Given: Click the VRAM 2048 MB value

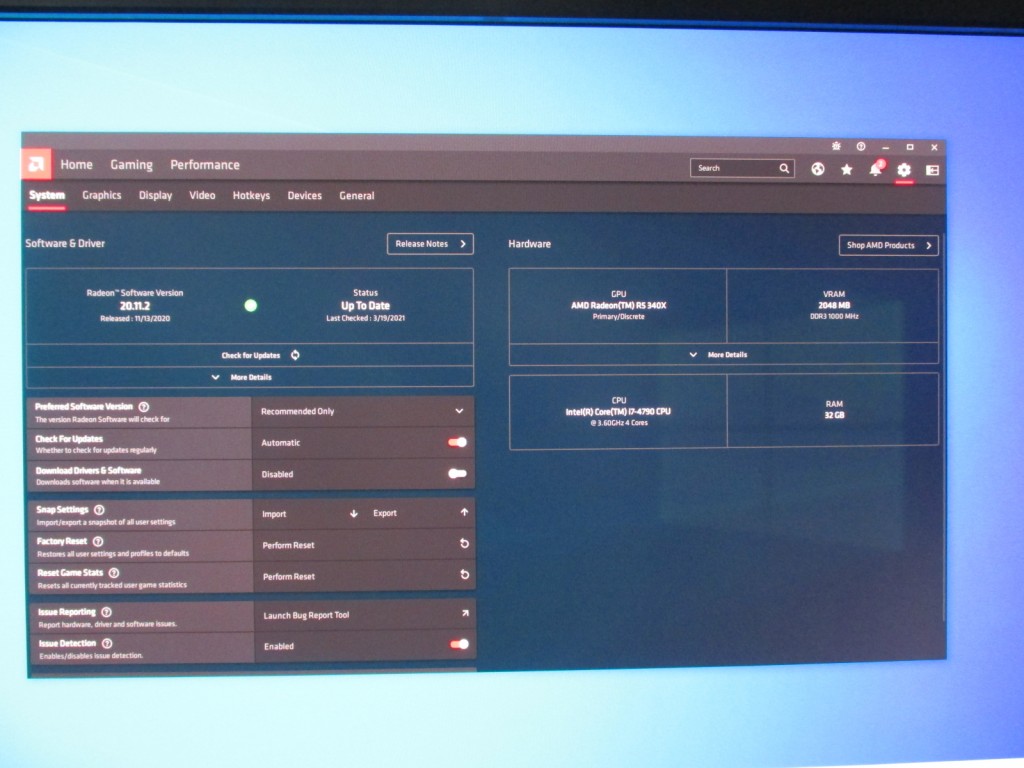Looking at the screenshot, I should pos(834,305).
